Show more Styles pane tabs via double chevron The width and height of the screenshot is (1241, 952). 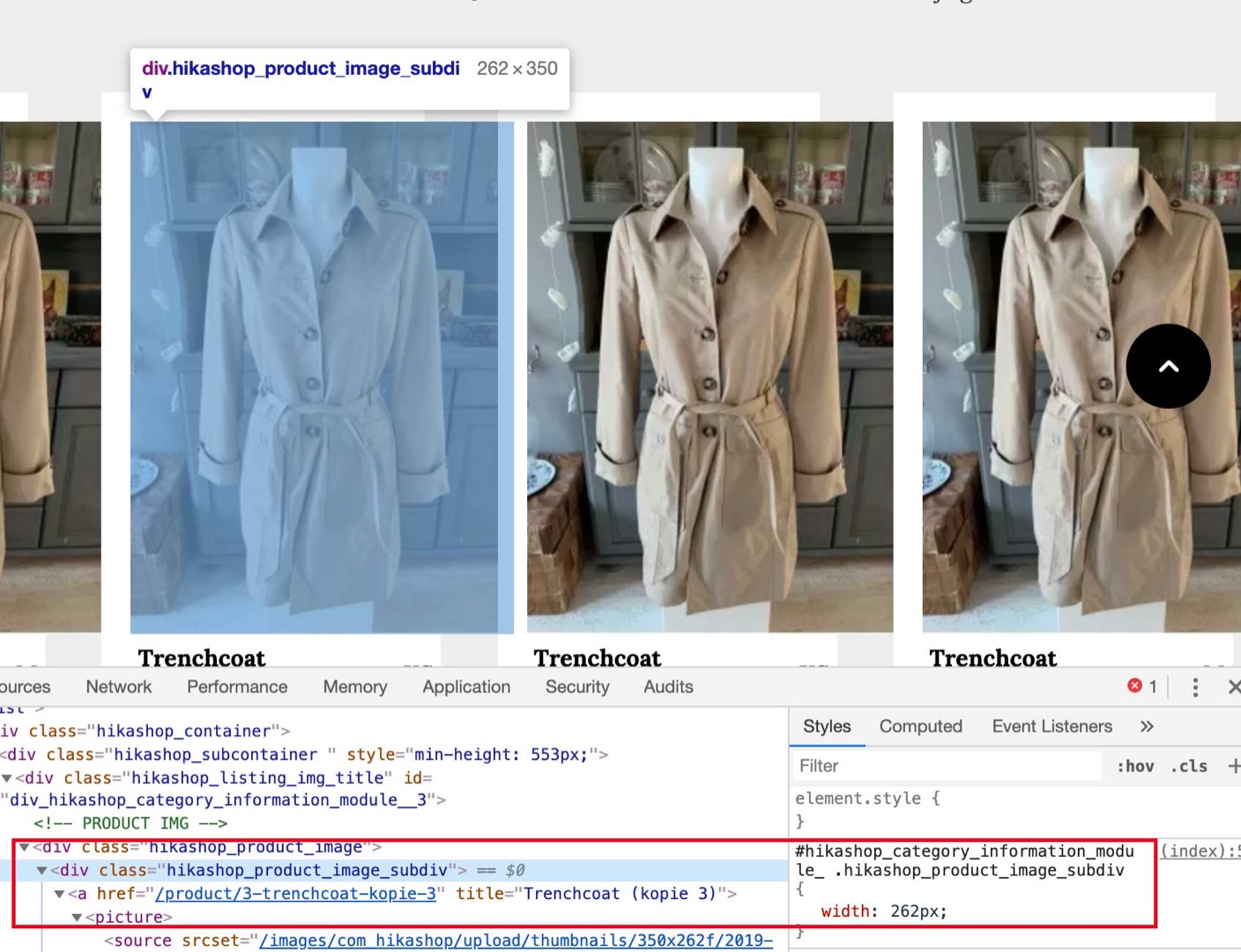point(1147,726)
